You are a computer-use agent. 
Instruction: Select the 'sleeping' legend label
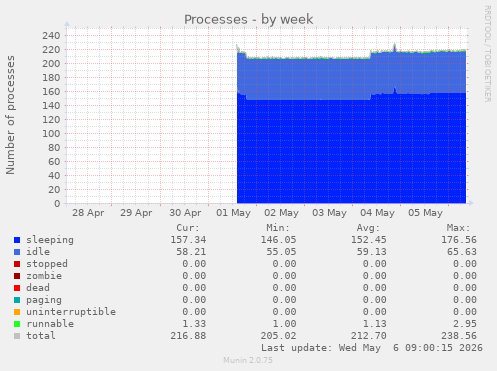click(50, 240)
